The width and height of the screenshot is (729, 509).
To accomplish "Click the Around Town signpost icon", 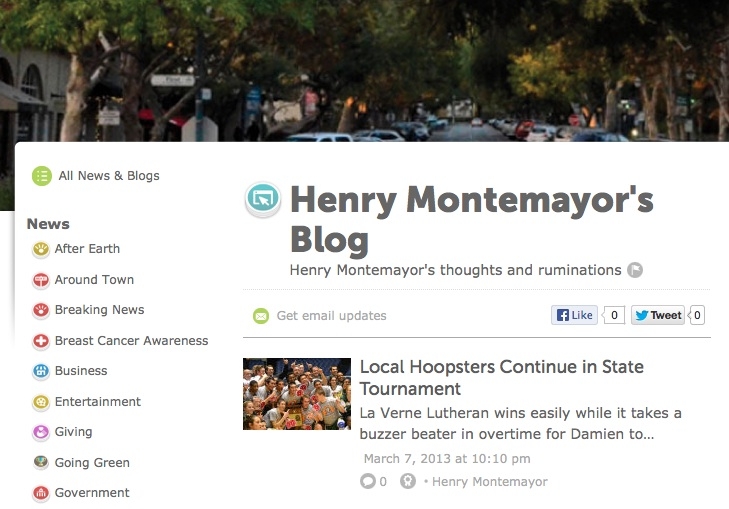I will [41, 280].
